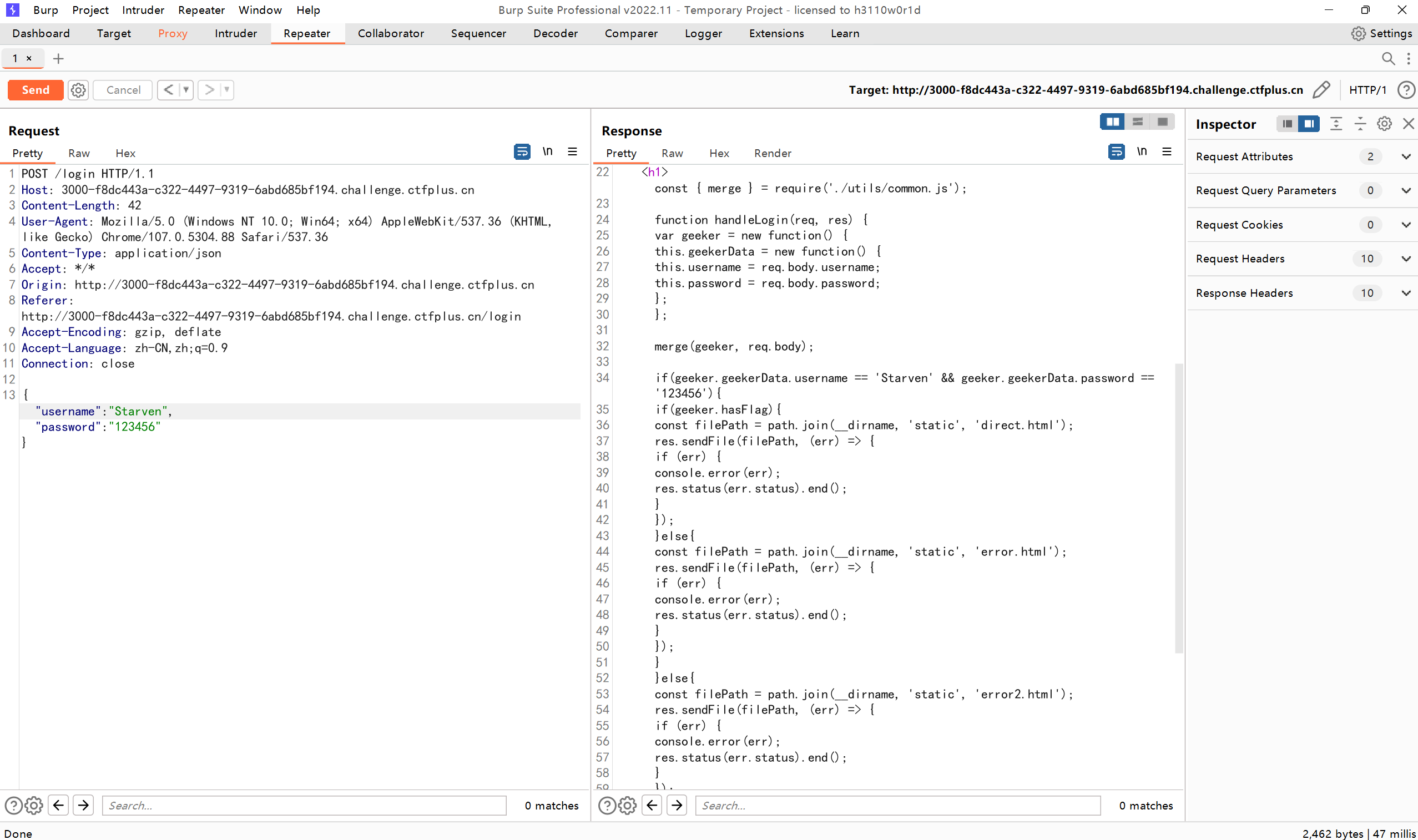
Task: Open response editor hamburger menu
Action: pyautogui.click(x=1167, y=151)
